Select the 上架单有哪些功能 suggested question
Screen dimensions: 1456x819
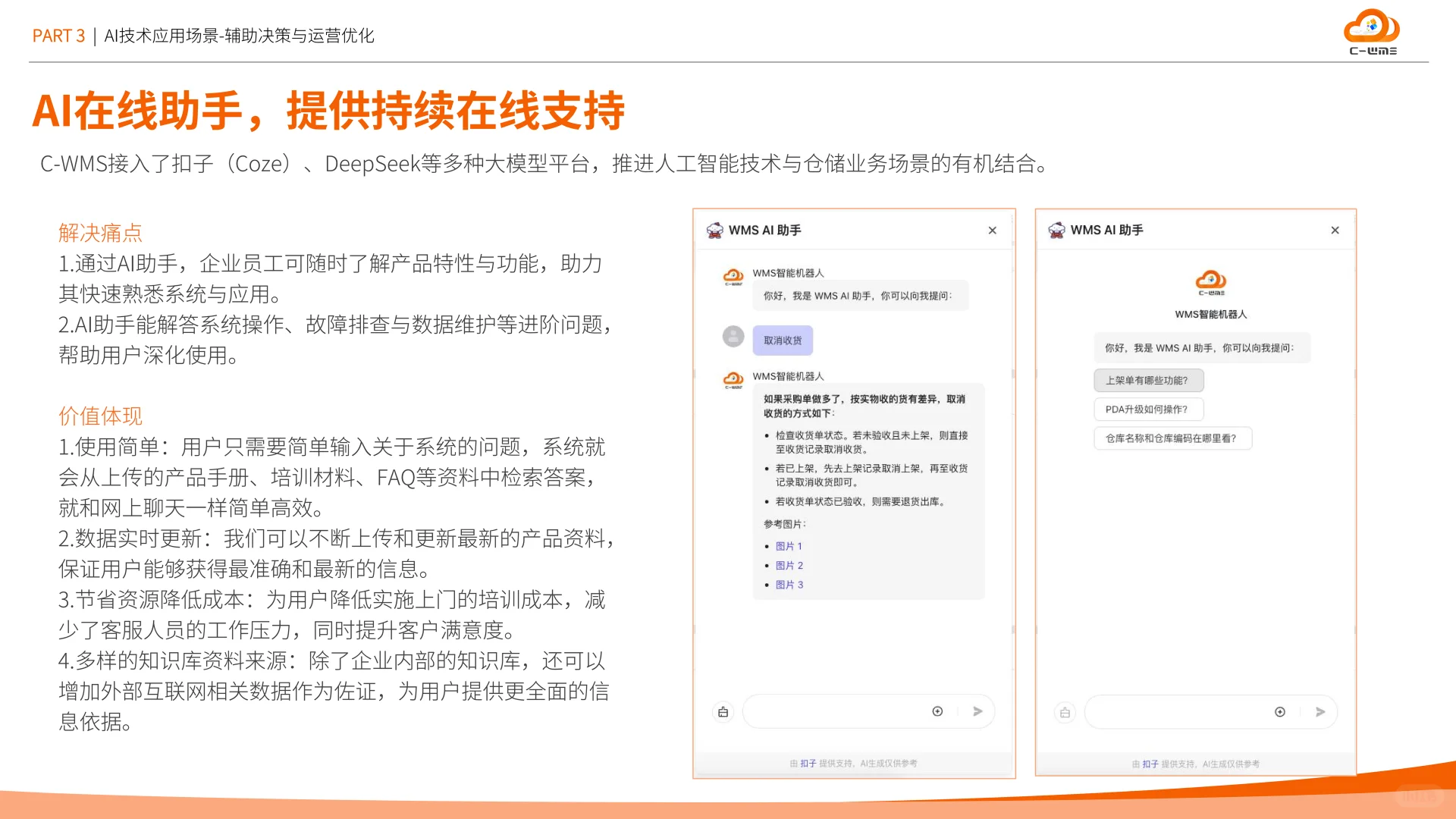(1148, 380)
